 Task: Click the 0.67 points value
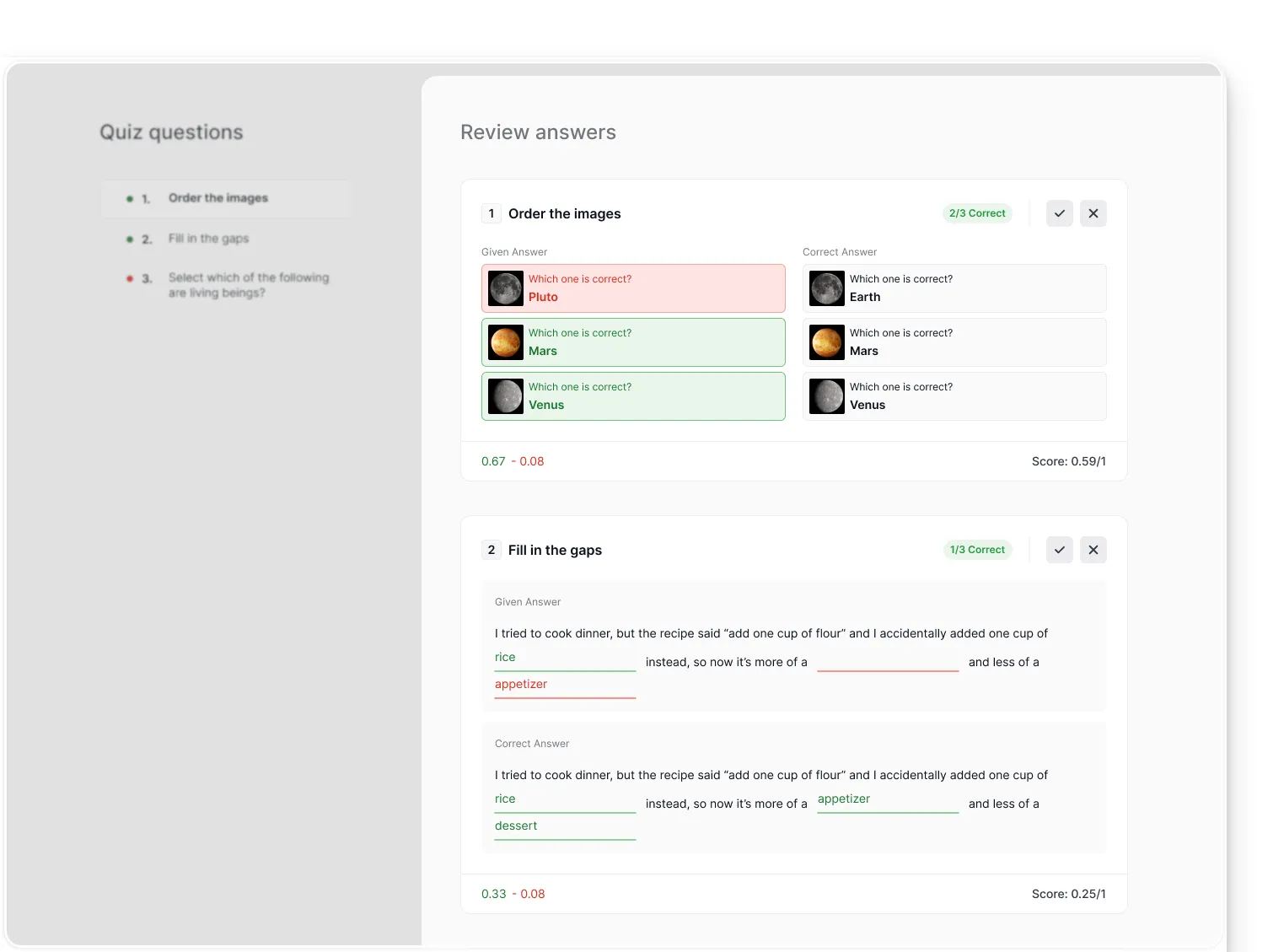(x=493, y=461)
